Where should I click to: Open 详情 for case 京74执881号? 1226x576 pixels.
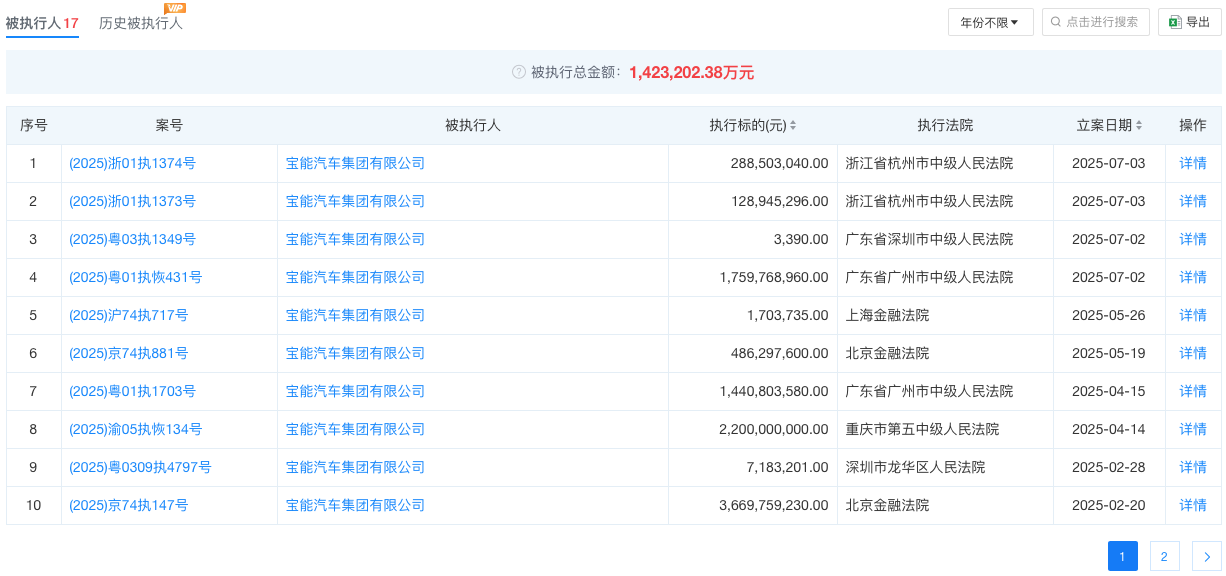click(x=1193, y=353)
